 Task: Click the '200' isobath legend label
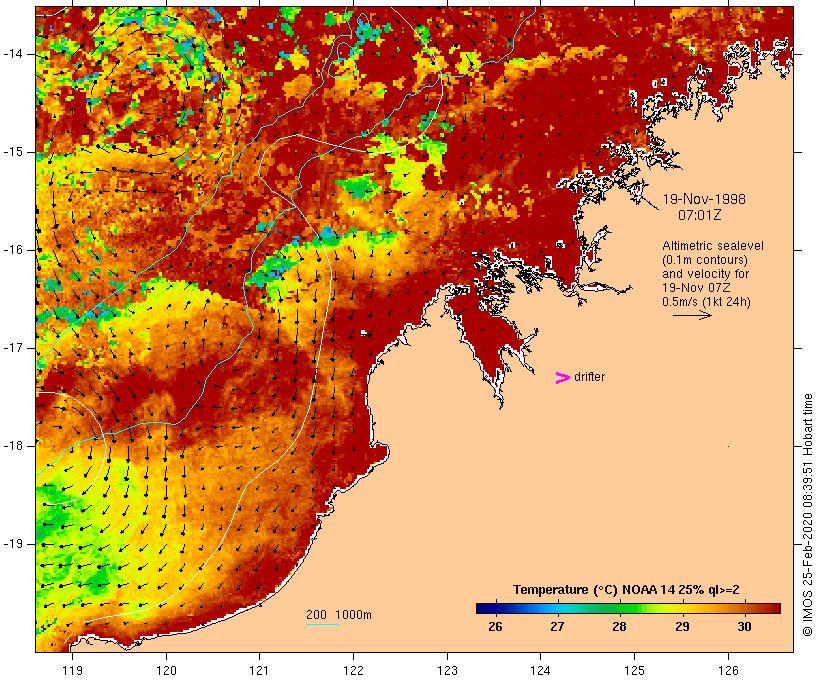[x=316, y=615]
